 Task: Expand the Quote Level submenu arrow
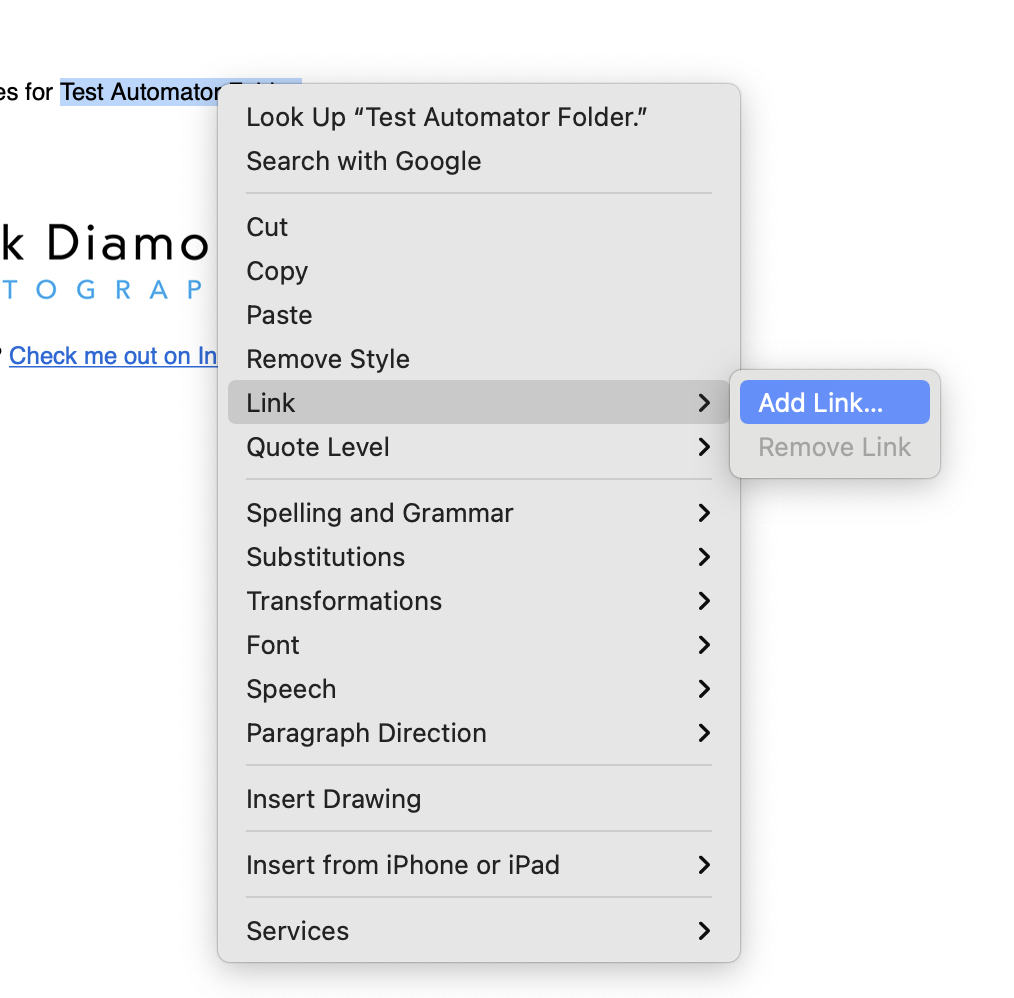coord(704,447)
